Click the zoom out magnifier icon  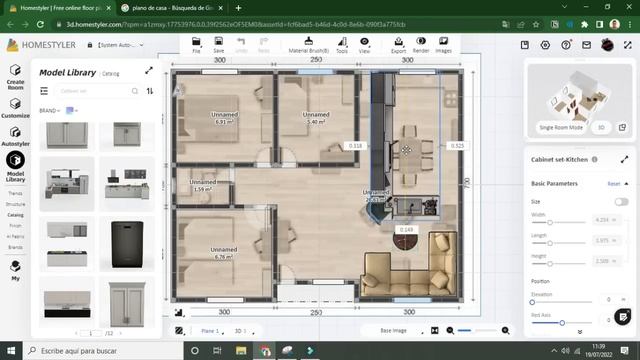tap(450, 331)
